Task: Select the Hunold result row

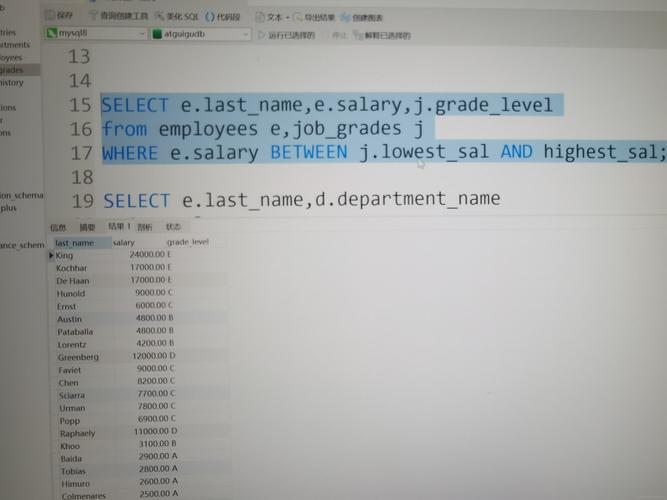Action: pos(139,293)
